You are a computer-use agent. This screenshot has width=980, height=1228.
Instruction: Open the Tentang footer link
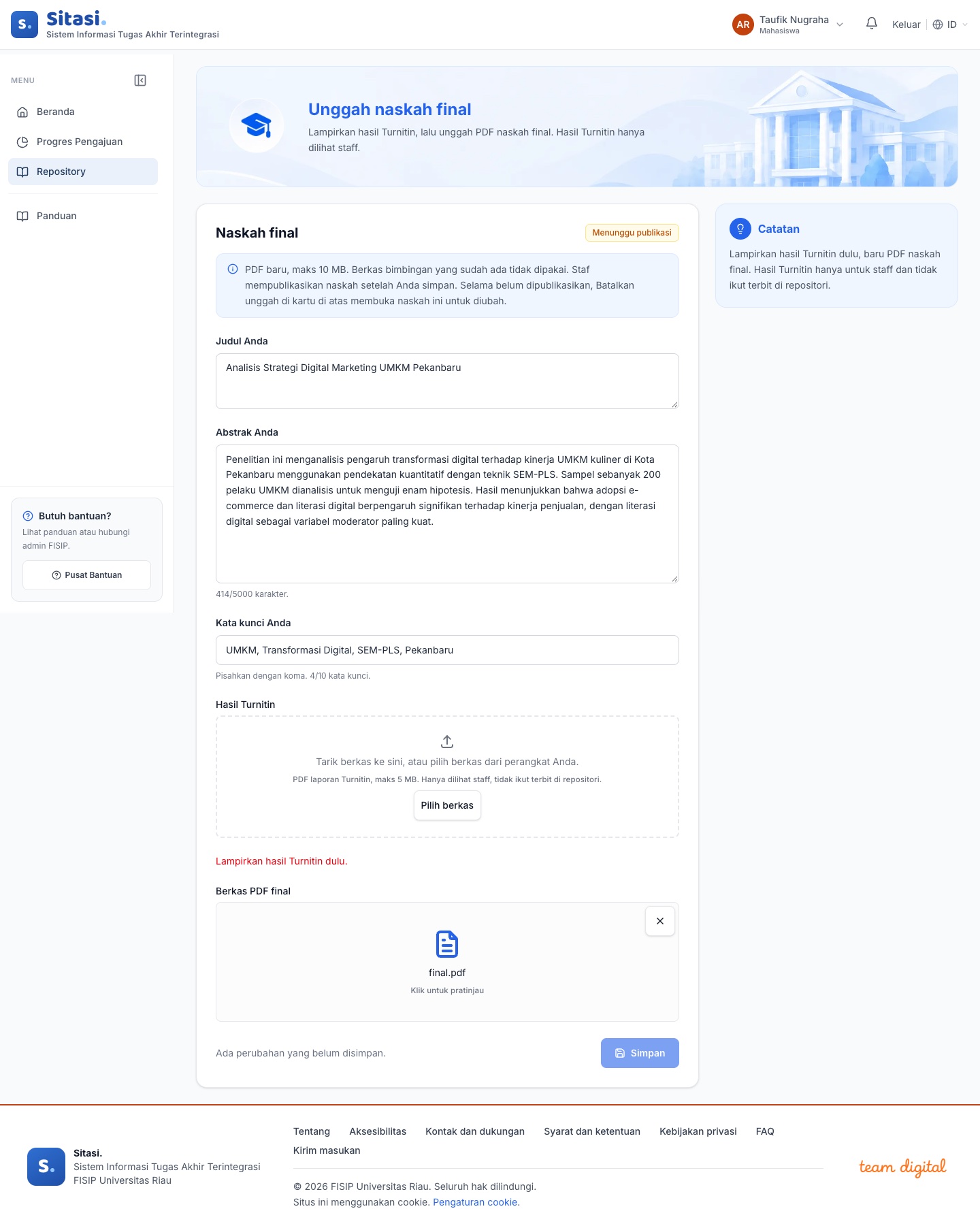[312, 1131]
